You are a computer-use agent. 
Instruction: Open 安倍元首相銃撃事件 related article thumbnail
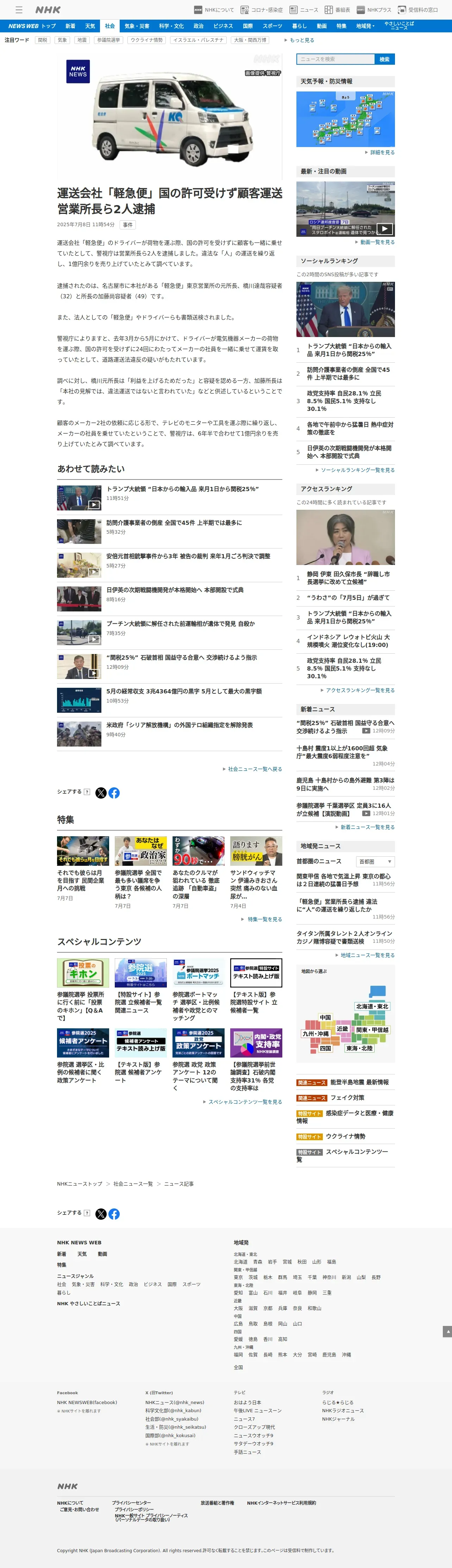tap(79, 565)
